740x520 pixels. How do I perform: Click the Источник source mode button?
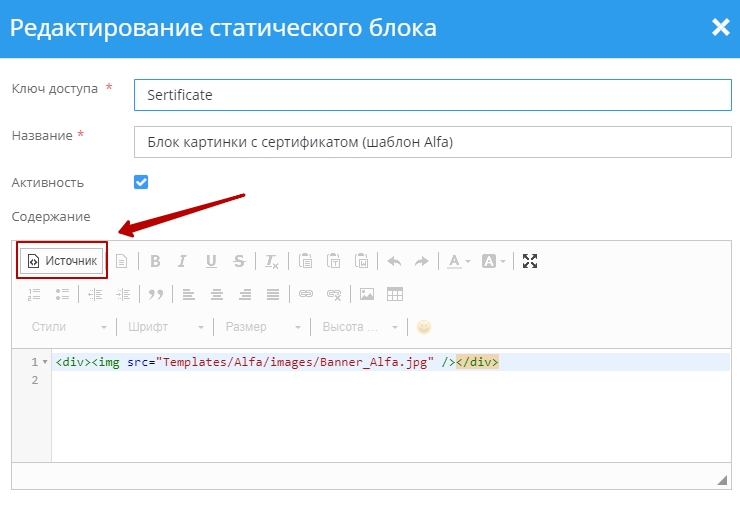[x=62, y=261]
